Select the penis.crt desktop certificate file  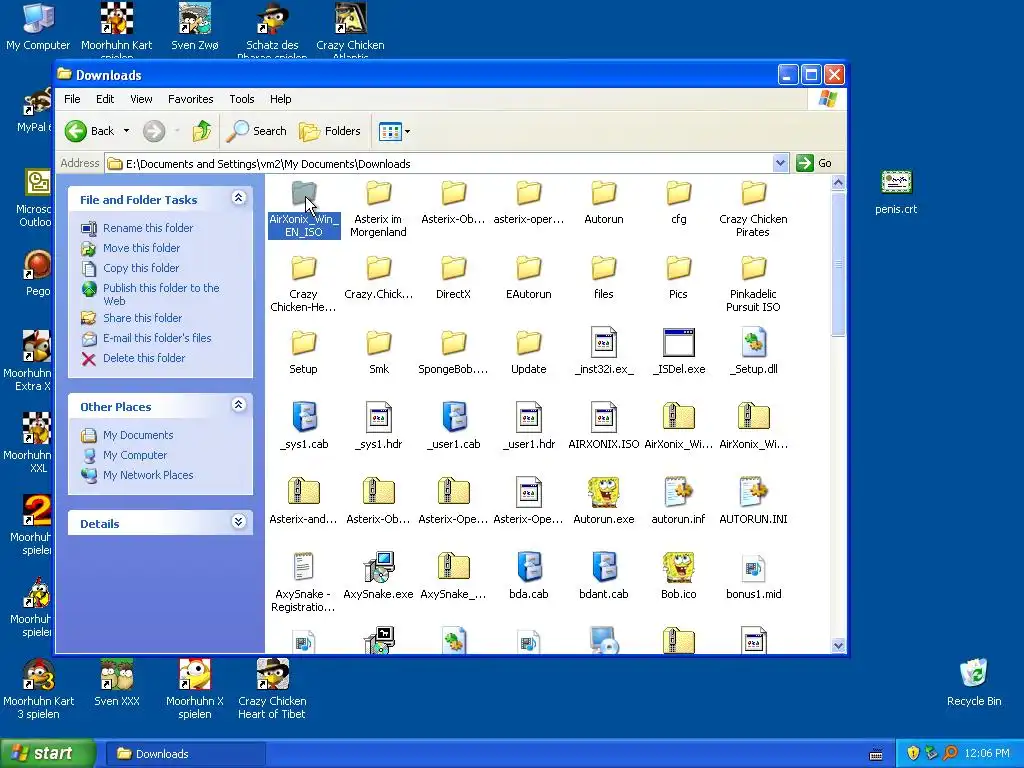(896, 193)
